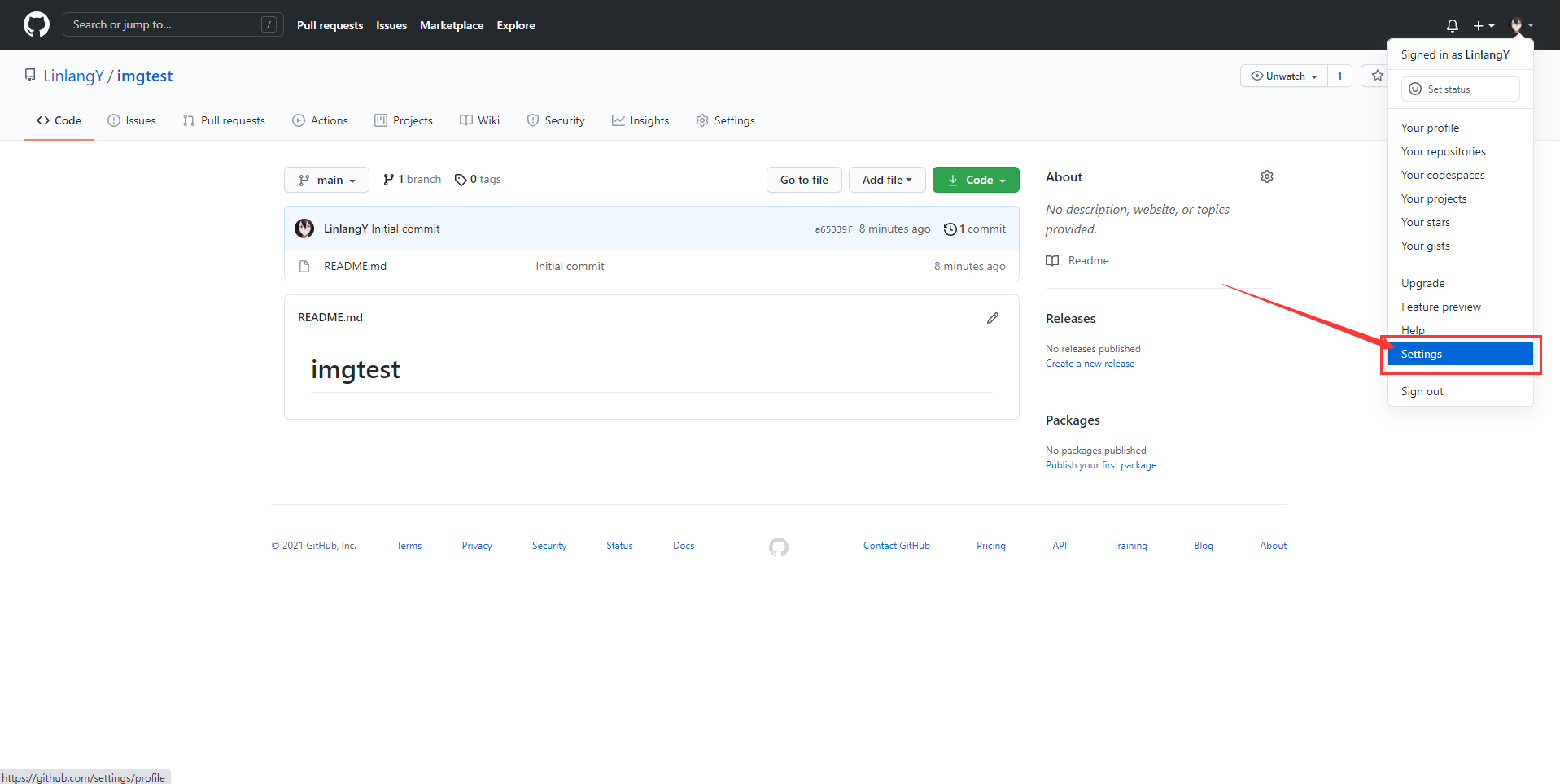Choose Upgrade in user menu
This screenshot has width=1560, height=784.
click(x=1460, y=283)
